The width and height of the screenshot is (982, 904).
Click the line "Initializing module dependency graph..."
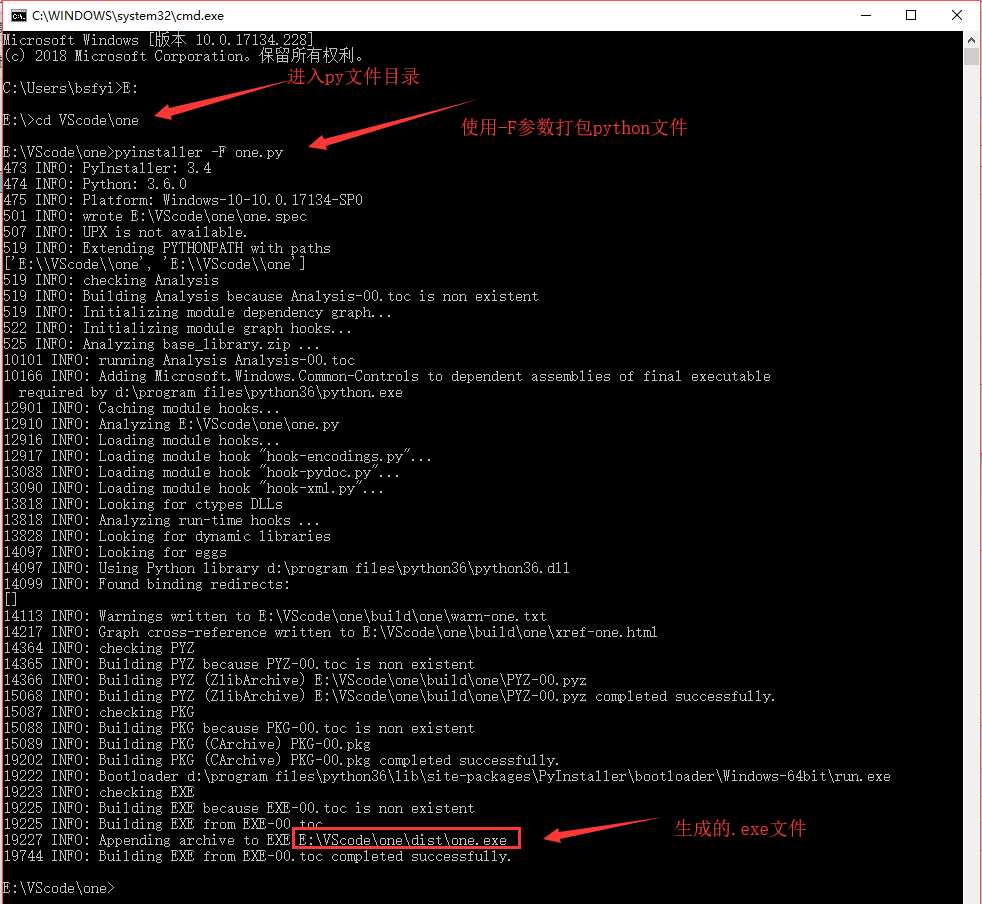tap(237, 312)
